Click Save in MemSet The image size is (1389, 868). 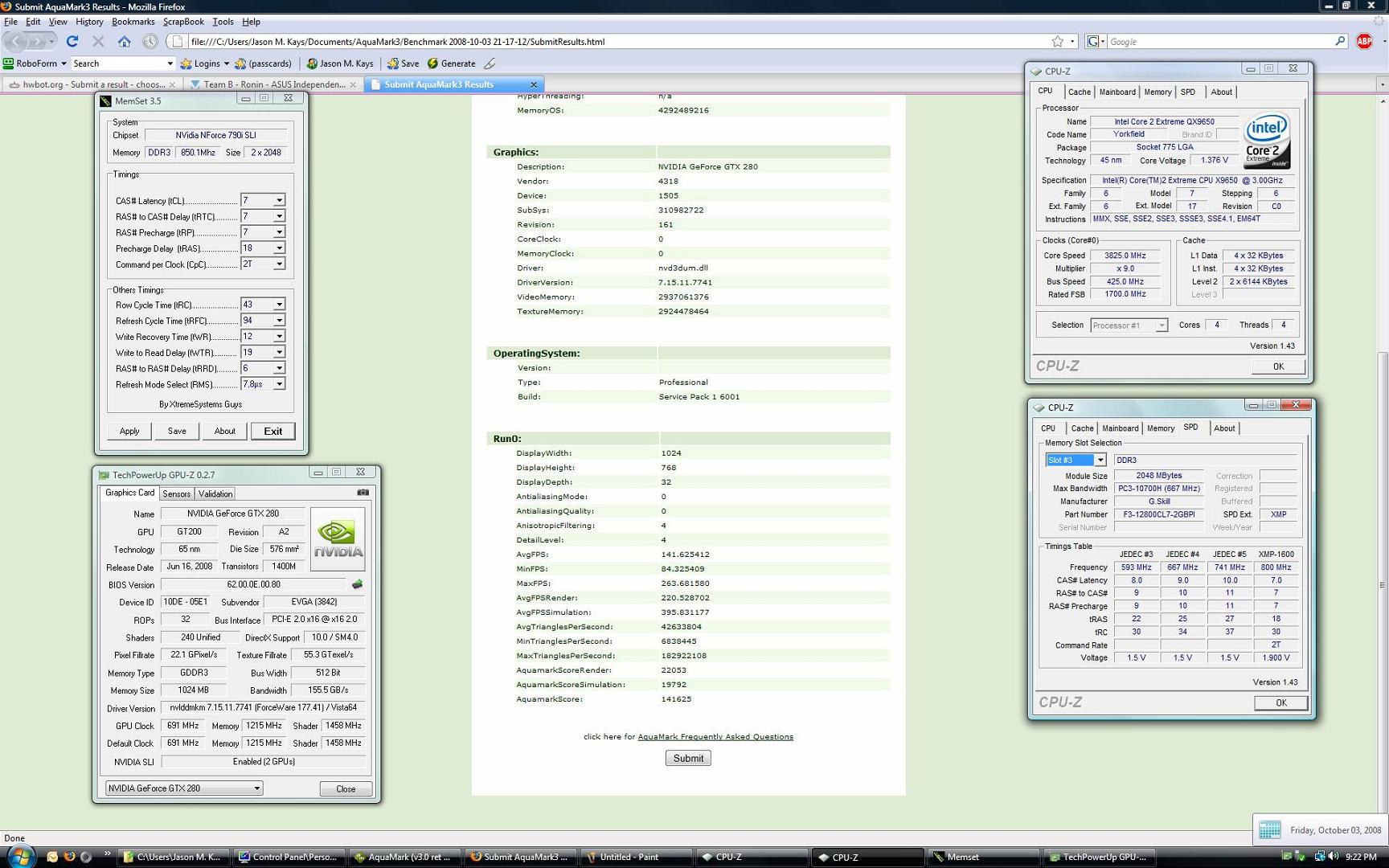[177, 432]
